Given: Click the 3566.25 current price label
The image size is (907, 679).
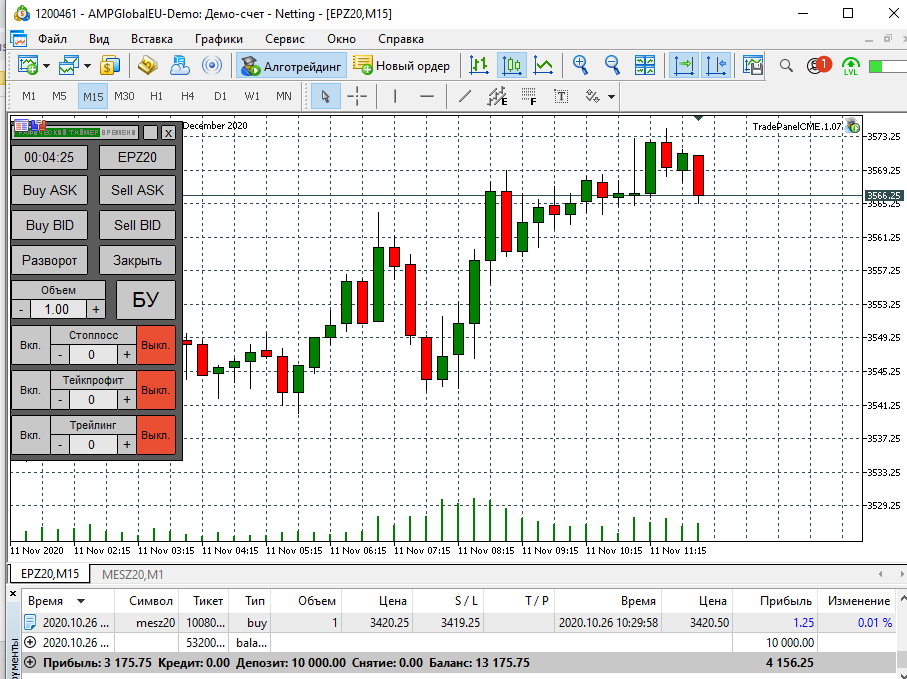Looking at the screenshot, I should pos(884,195).
